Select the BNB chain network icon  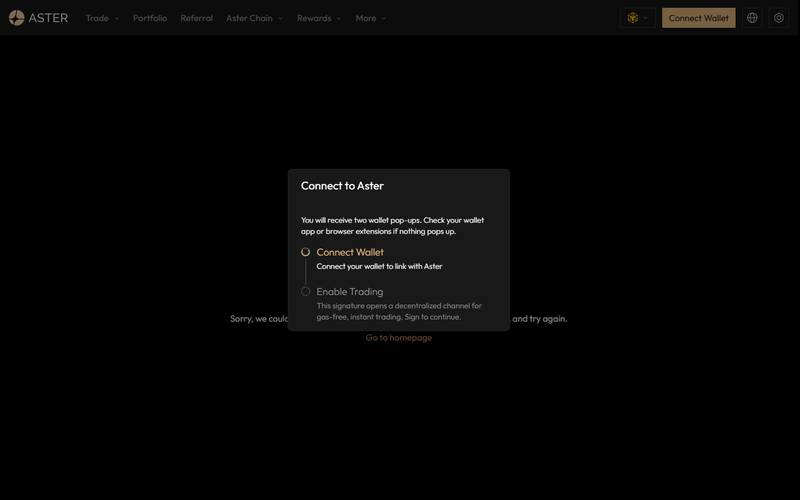(x=633, y=18)
